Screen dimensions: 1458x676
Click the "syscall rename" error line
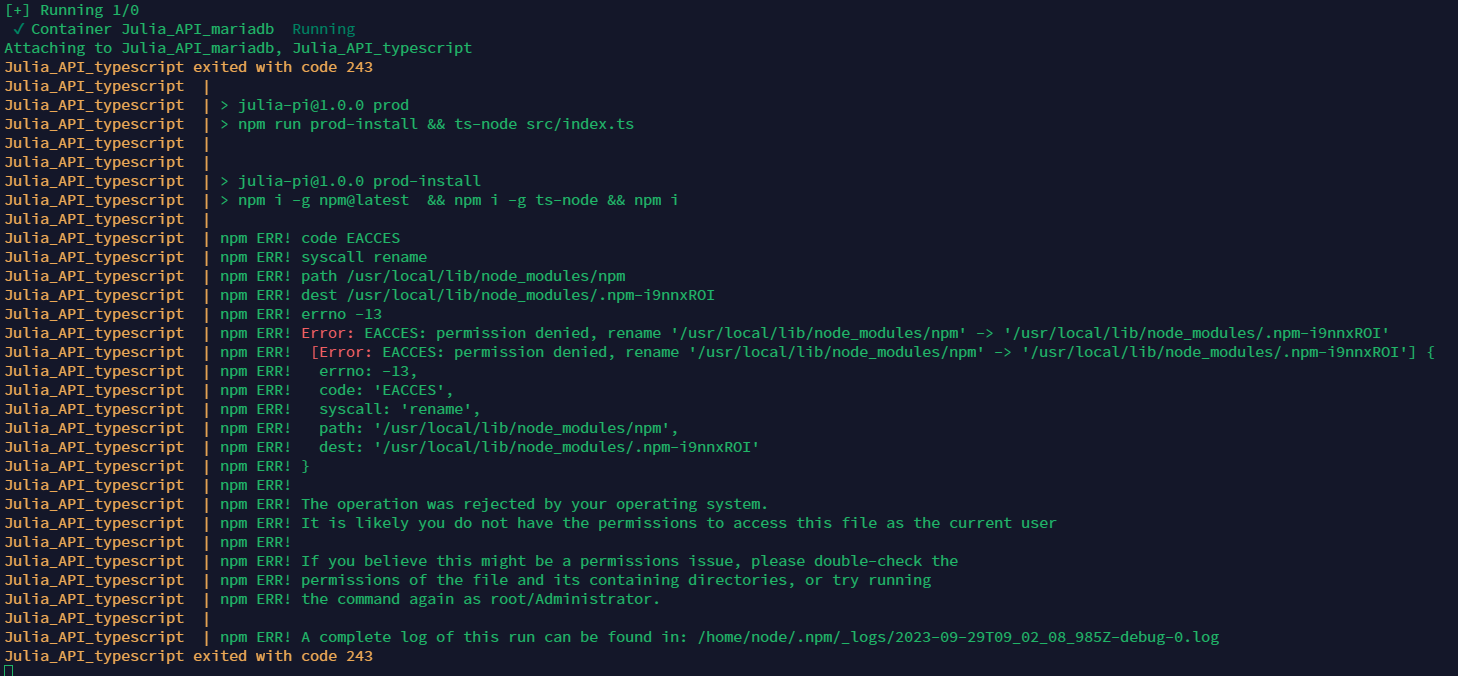click(x=364, y=257)
